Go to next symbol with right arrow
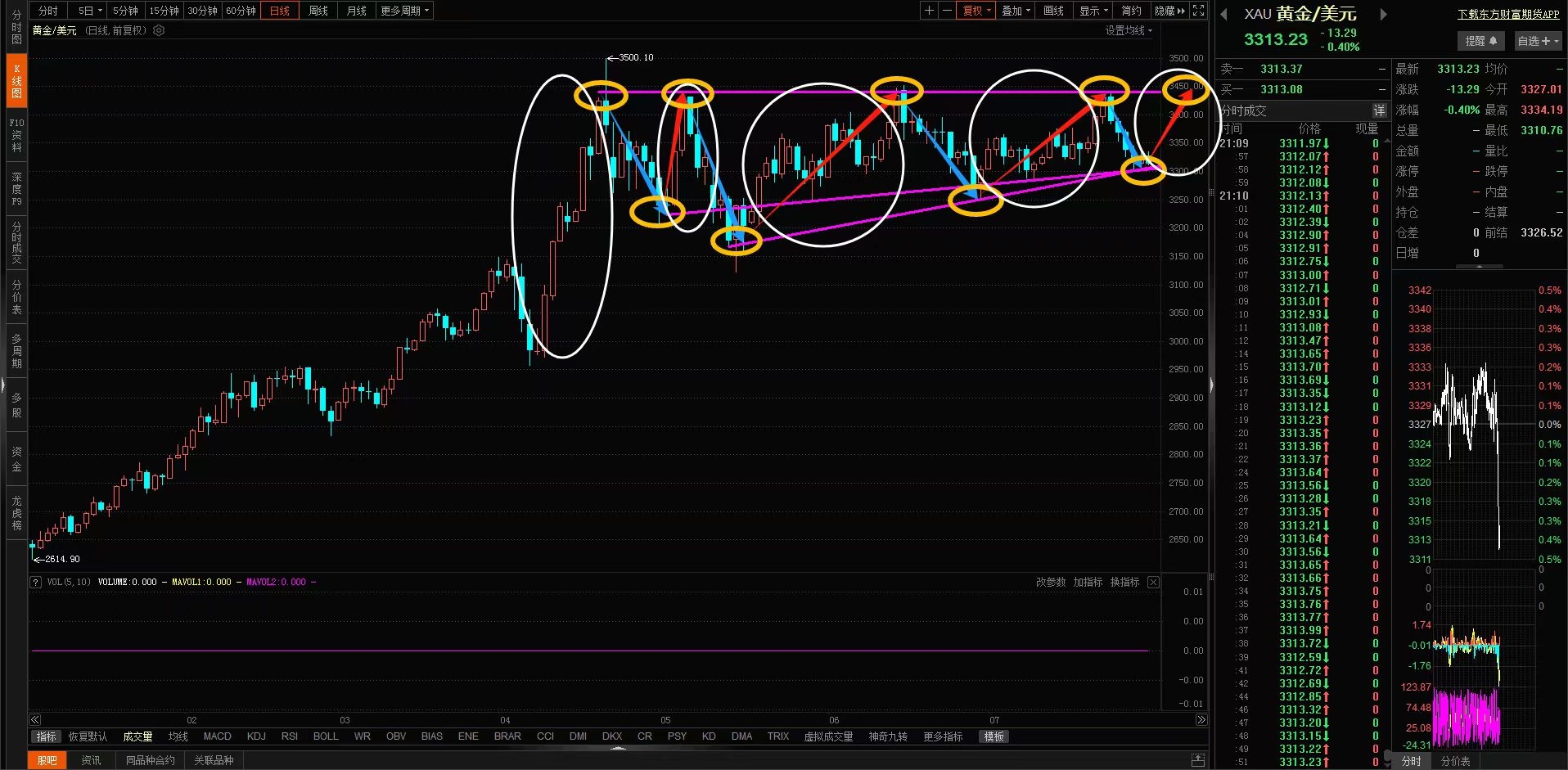Image resolution: width=1568 pixels, height=770 pixels. [1383, 14]
